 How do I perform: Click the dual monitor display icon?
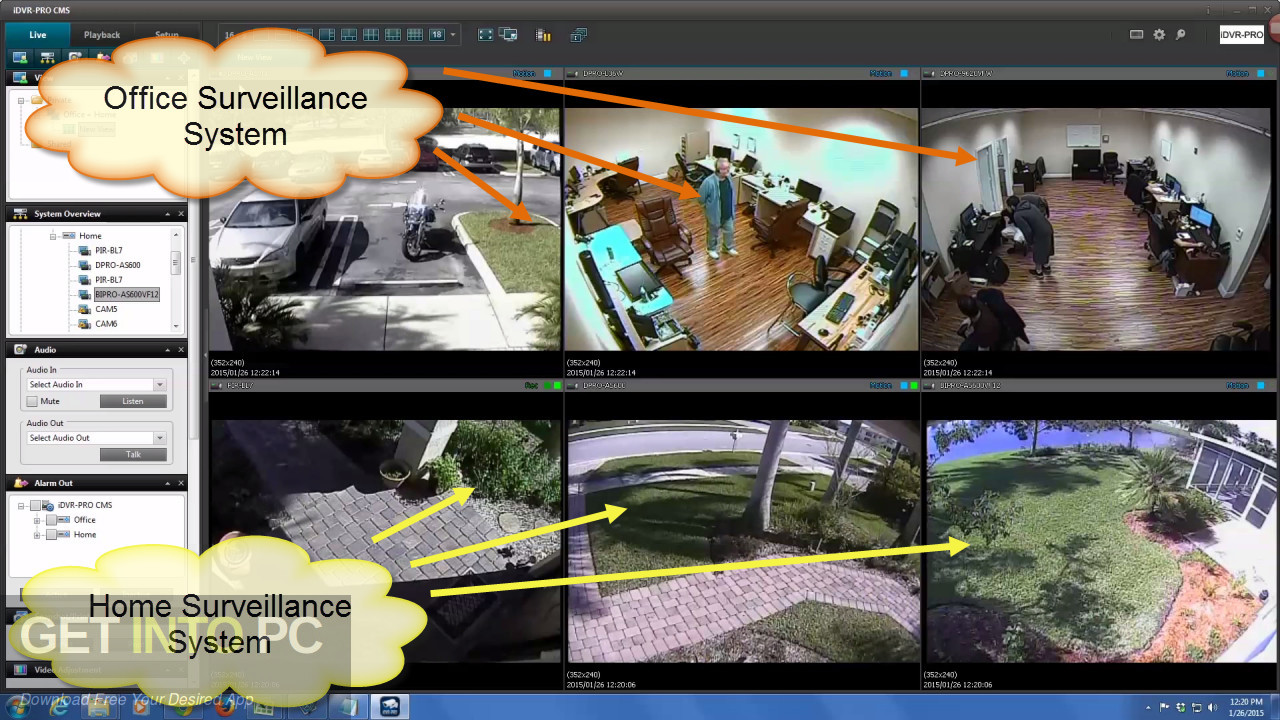click(x=509, y=34)
